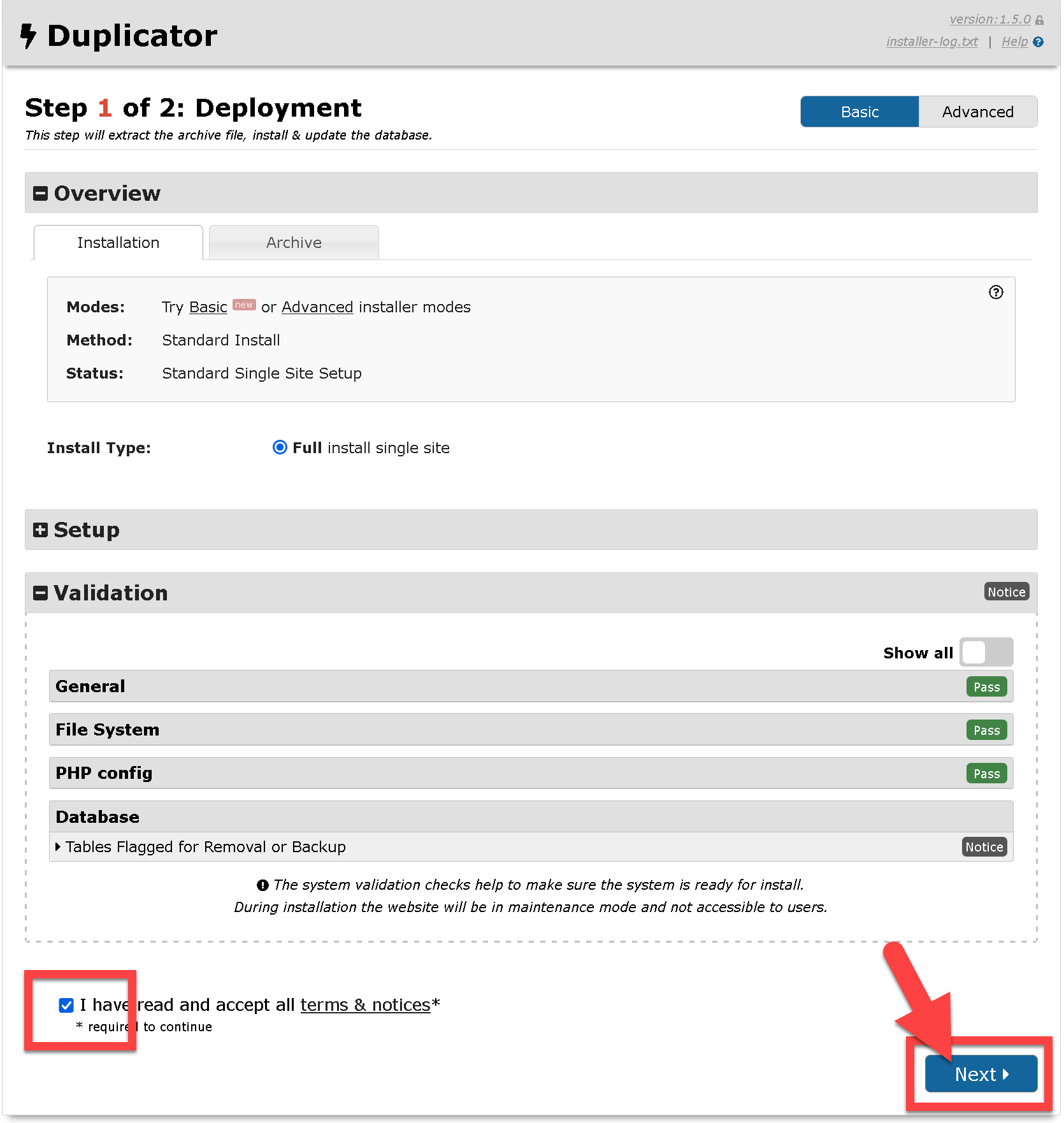This screenshot has height=1123, width=1064.
Task: Expand the Setup section
Action: pyautogui.click(x=41, y=530)
